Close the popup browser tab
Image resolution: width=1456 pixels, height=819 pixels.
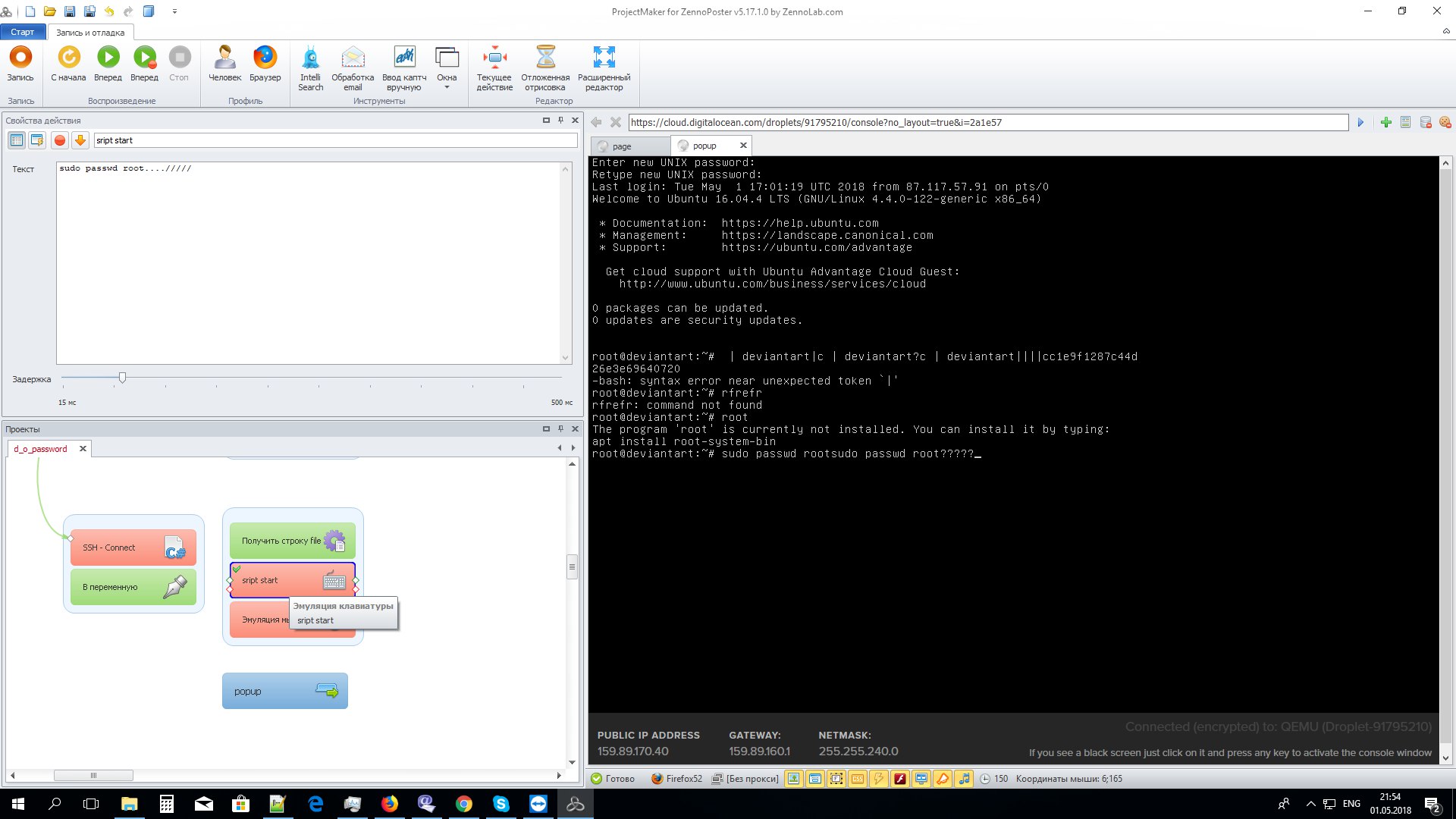743,146
